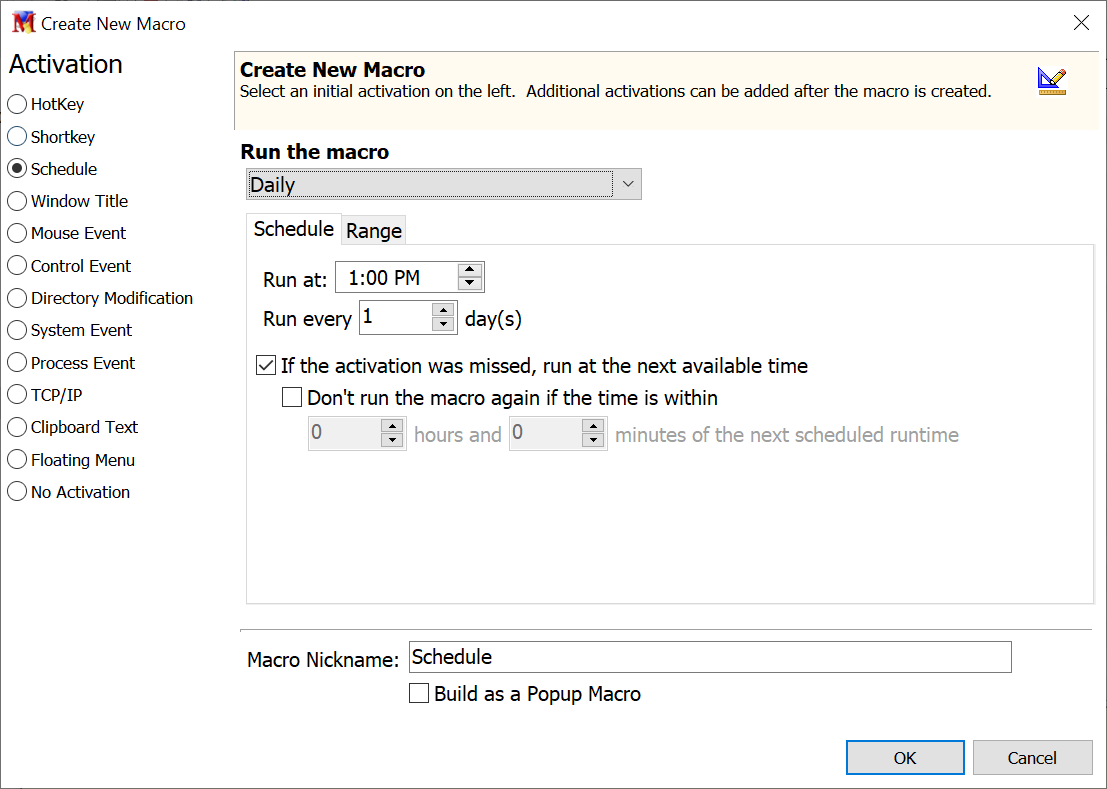Select the HotKey activation option
1107x789 pixels.
pos(17,104)
